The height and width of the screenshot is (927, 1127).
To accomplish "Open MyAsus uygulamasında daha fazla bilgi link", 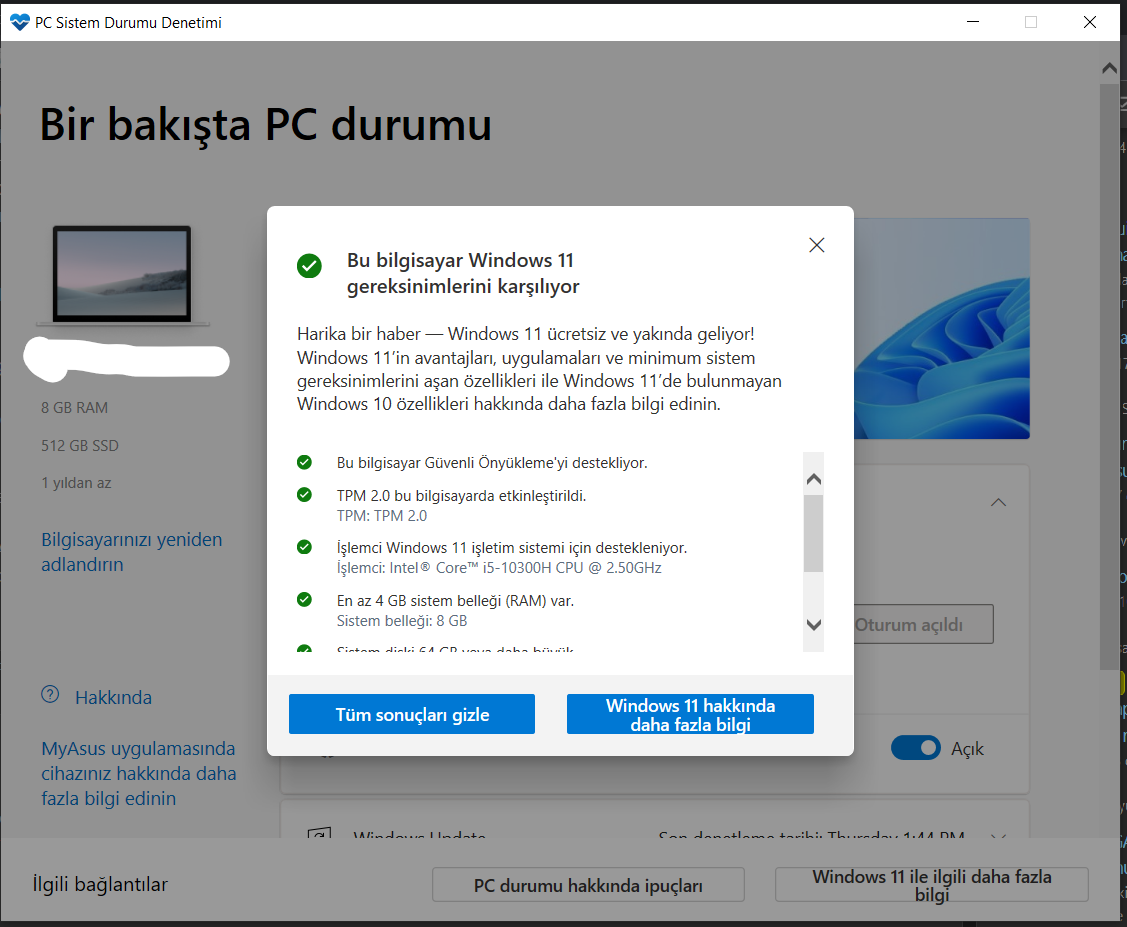I will [x=139, y=773].
